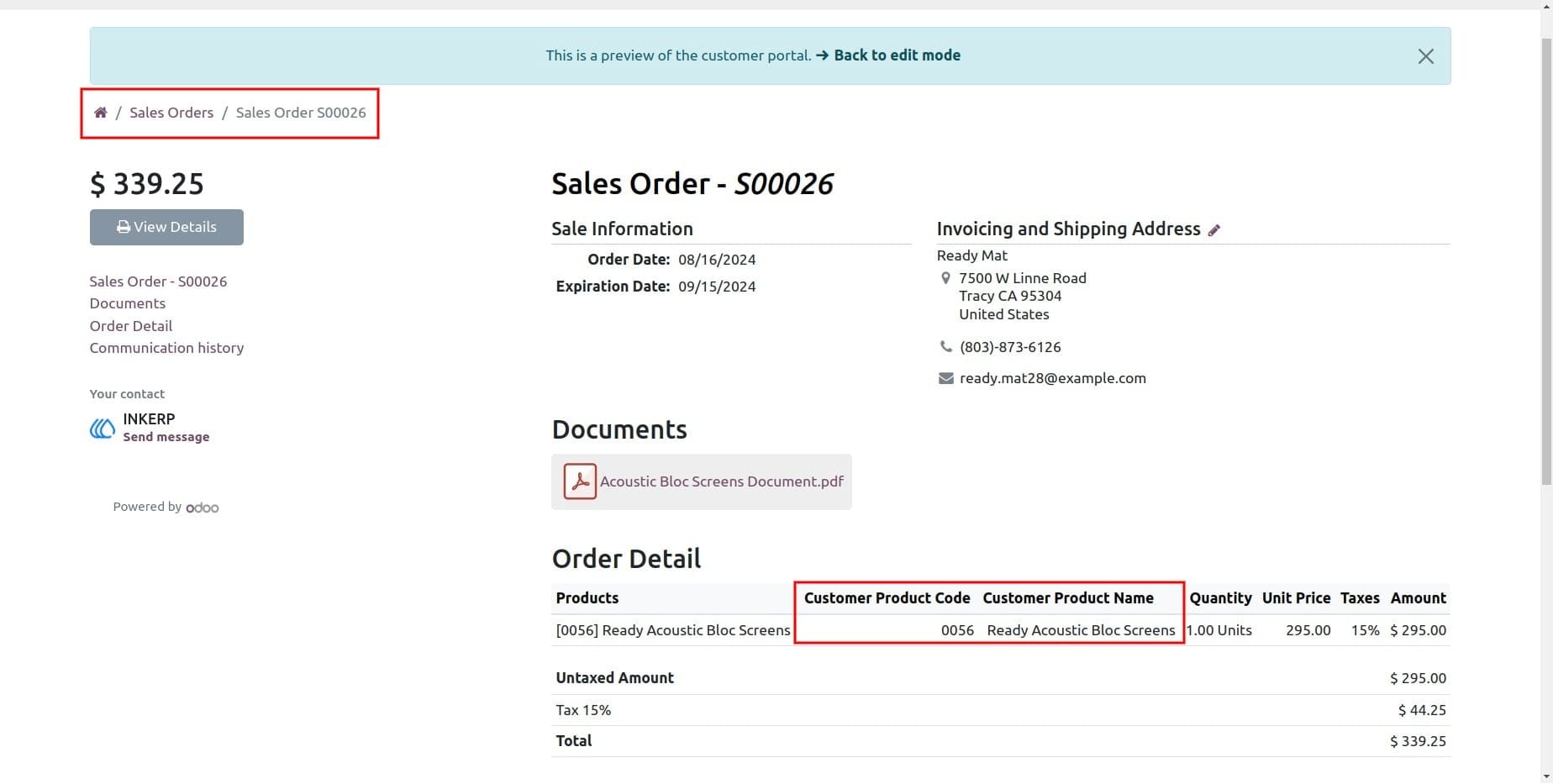Click the scrollbar down arrow

1546,776
